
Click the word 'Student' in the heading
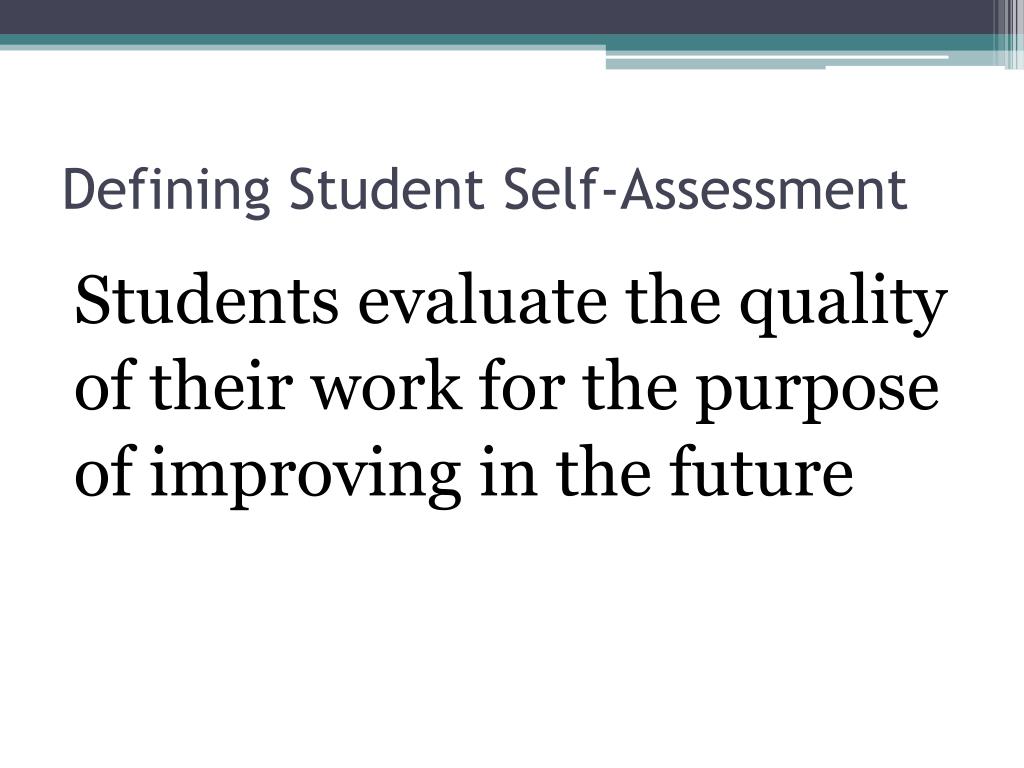(386, 189)
